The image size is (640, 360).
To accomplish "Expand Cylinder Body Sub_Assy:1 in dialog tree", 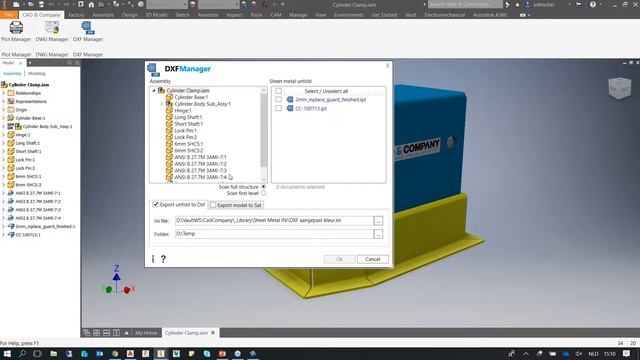I will coord(162,104).
